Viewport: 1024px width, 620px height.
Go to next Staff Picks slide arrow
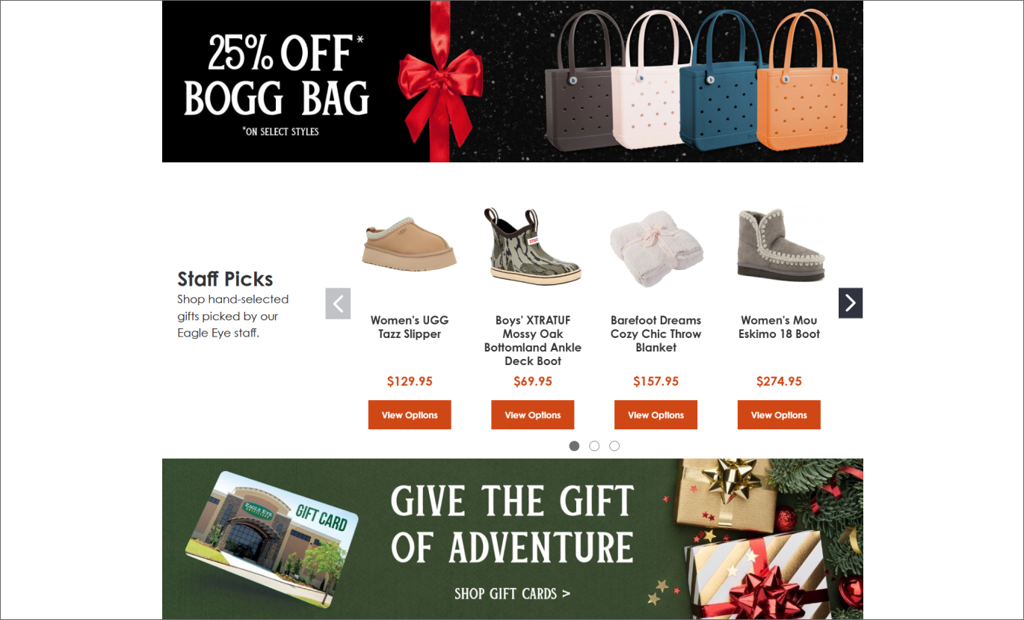coord(850,303)
